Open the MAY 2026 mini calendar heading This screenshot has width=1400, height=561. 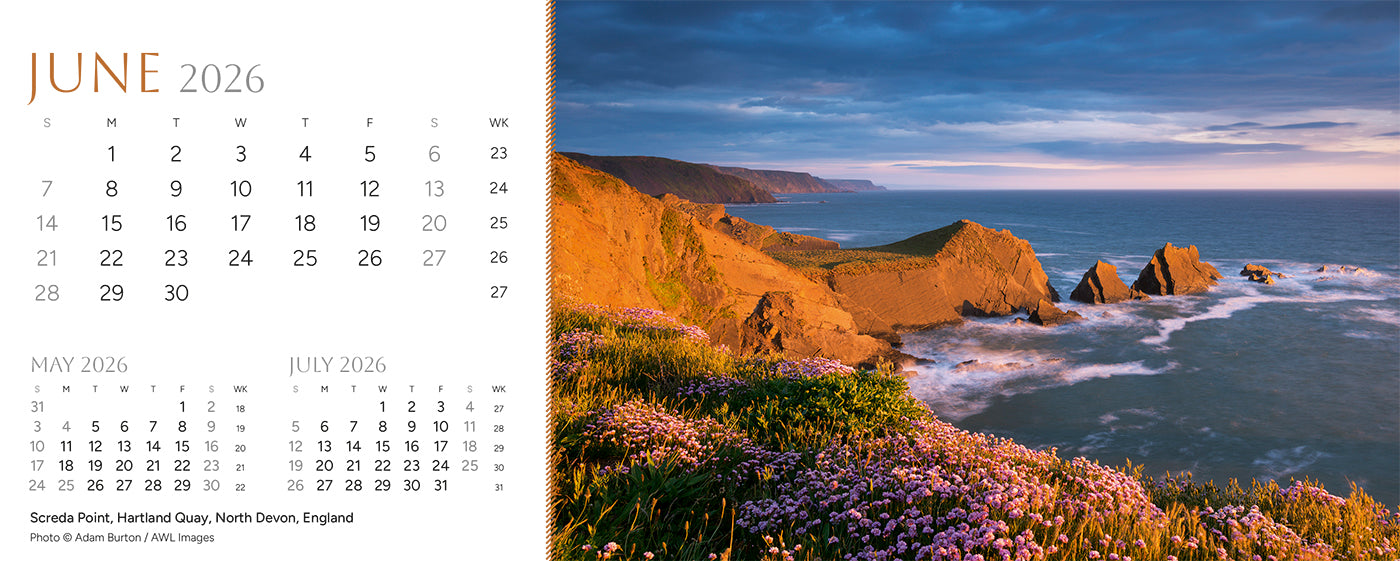(x=79, y=365)
